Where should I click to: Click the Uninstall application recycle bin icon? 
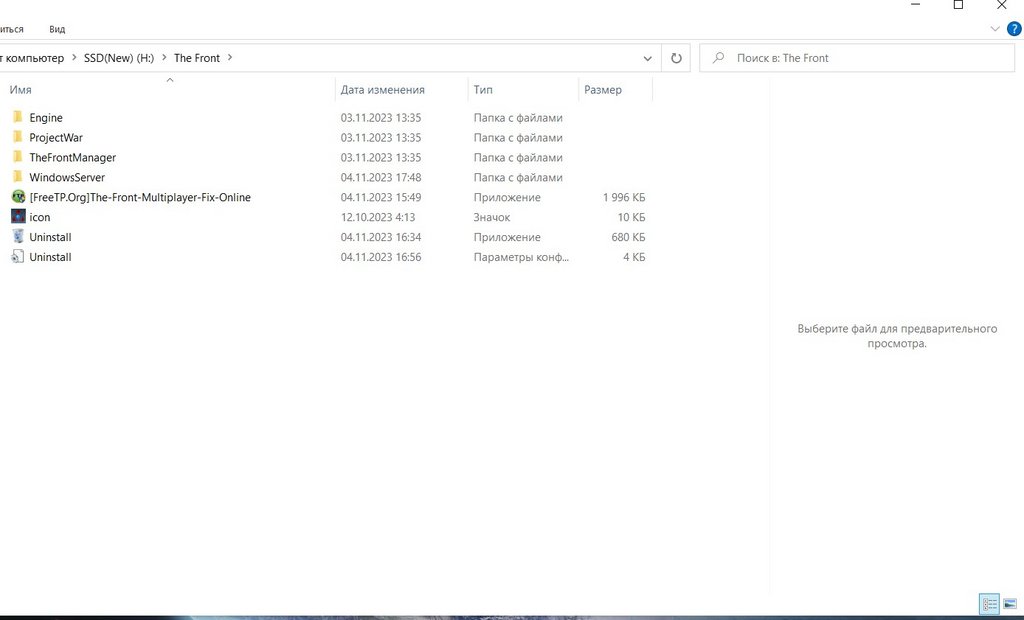click(18, 237)
